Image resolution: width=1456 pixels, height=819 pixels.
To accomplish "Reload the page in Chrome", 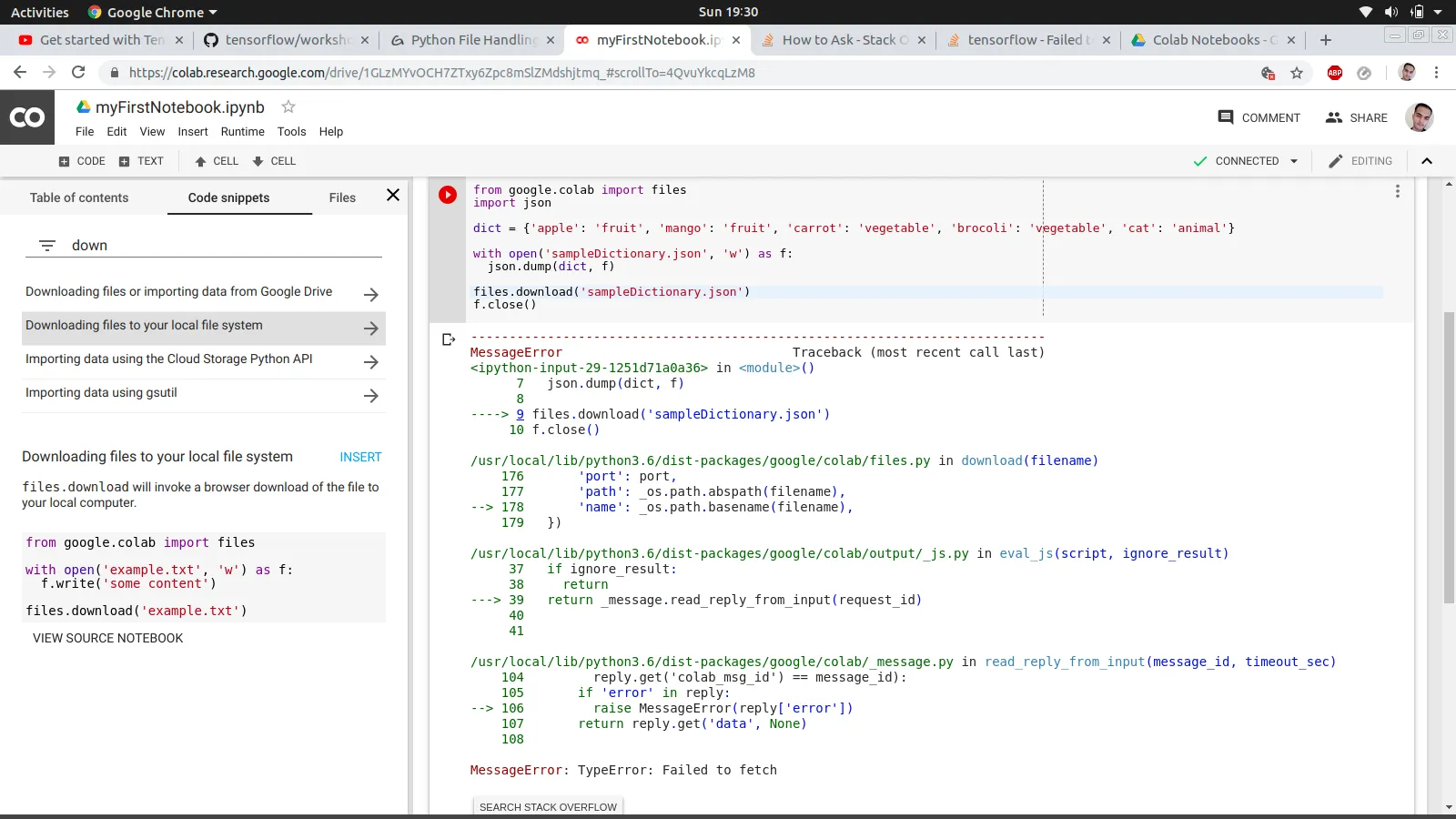I will tap(78, 73).
